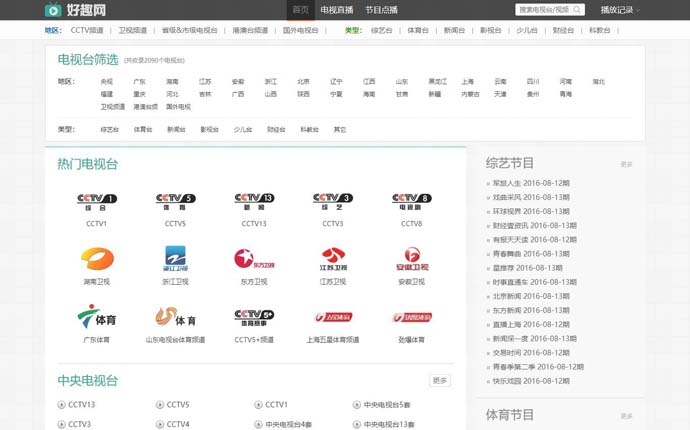Screen dimensions: 690x430
Task: Select the 浙江卫视 blue logo
Action: coord(175,259)
